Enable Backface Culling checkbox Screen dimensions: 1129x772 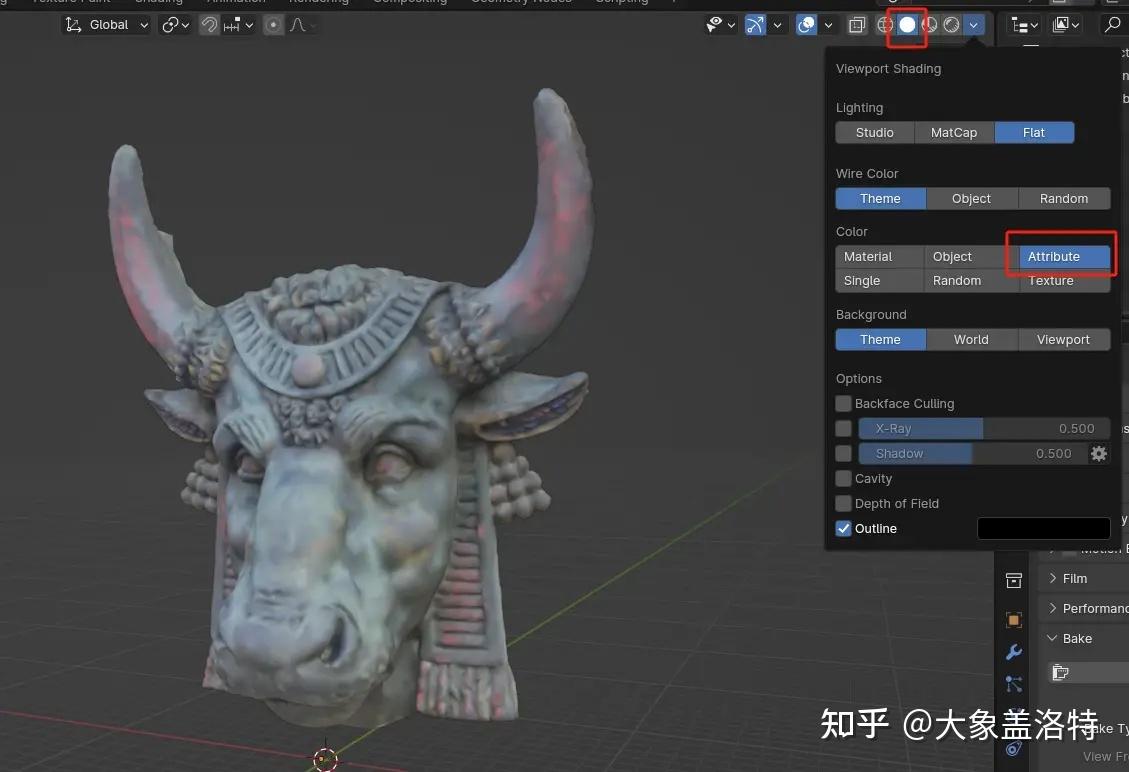[x=843, y=403]
